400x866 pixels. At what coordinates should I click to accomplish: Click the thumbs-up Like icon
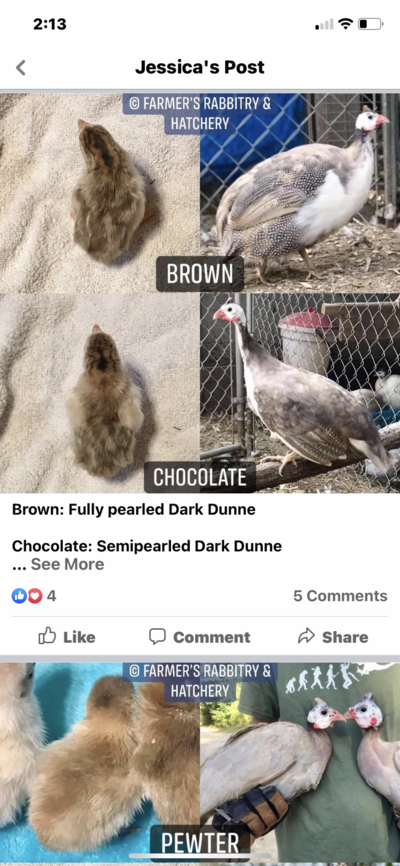coord(47,636)
